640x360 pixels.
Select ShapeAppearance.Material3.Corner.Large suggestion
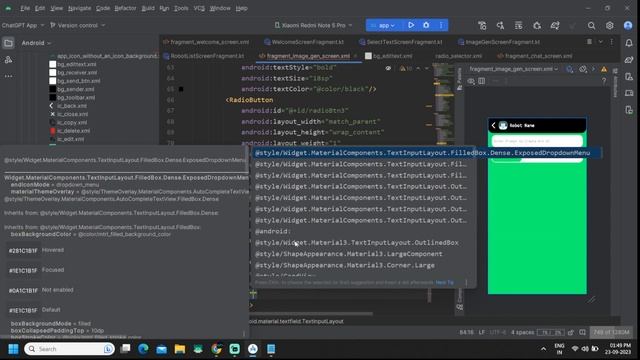pos(344,265)
